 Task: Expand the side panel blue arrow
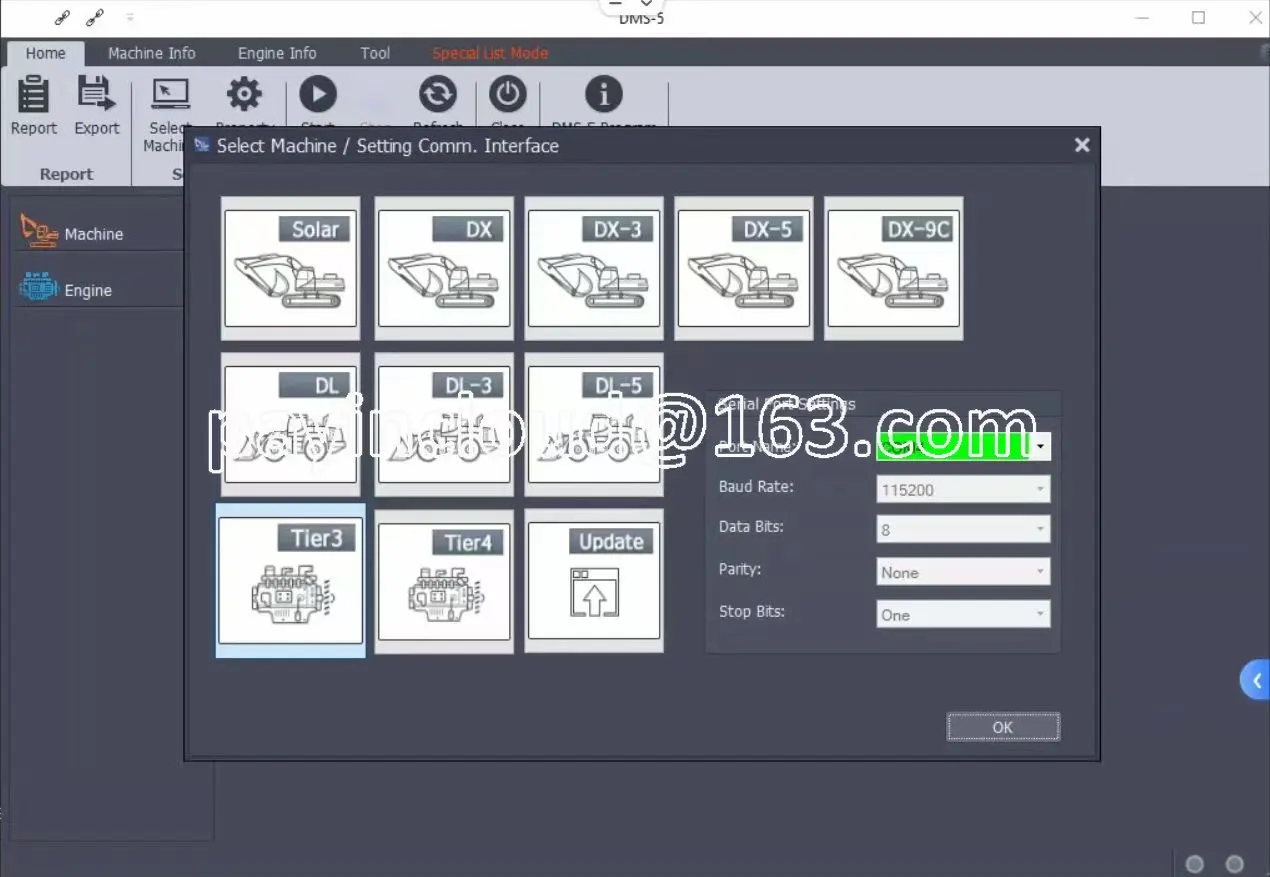(1255, 681)
